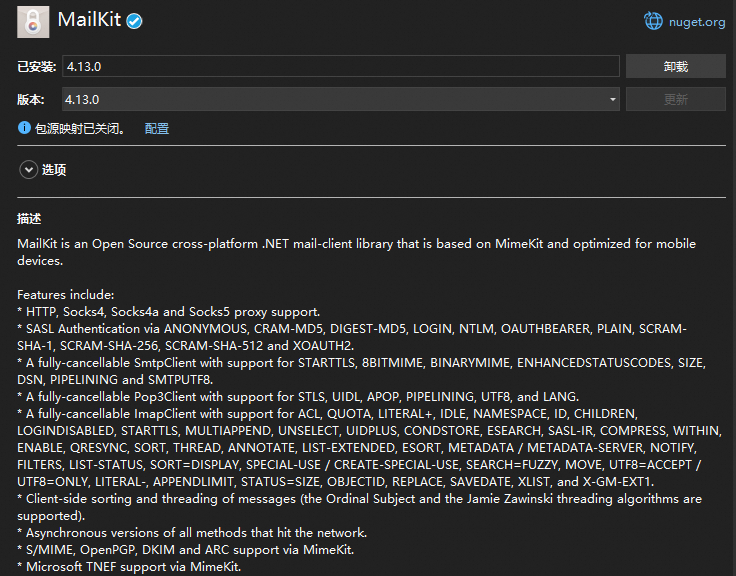Expand 选项 using the circled chevron
Screen dimensions: 736x576
(29, 169)
